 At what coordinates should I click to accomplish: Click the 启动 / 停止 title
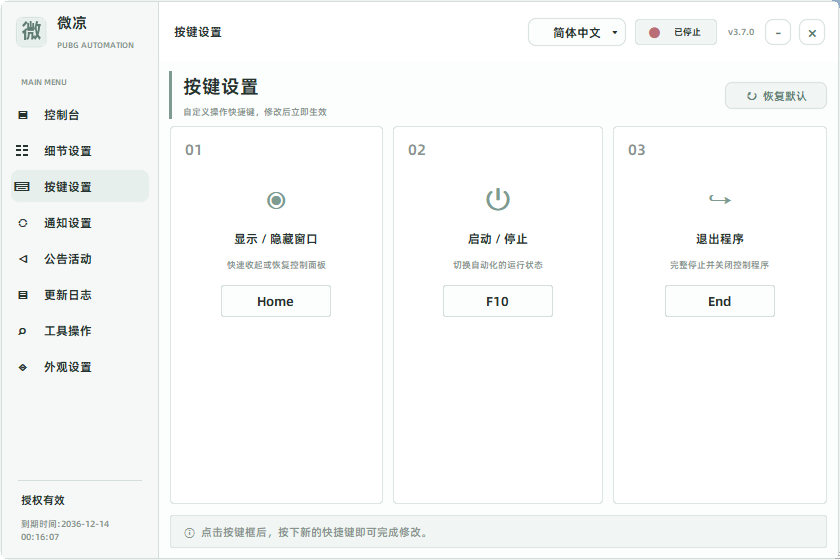coord(498,239)
